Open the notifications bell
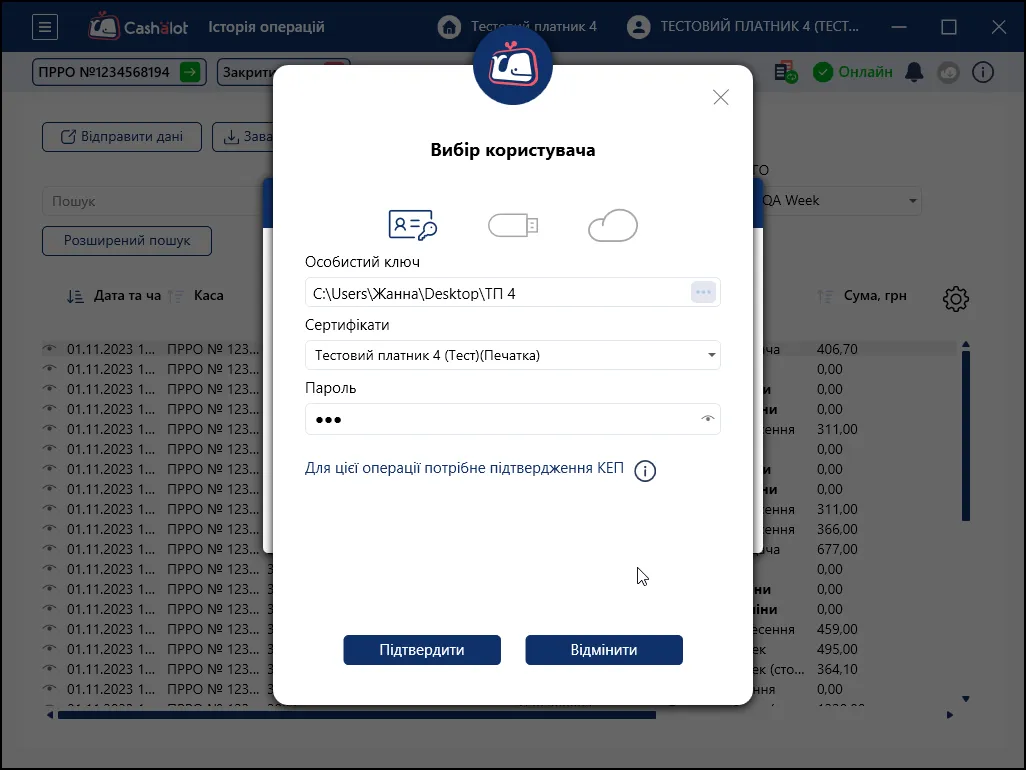This screenshot has width=1026, height=770. click(x=913, y=72)
